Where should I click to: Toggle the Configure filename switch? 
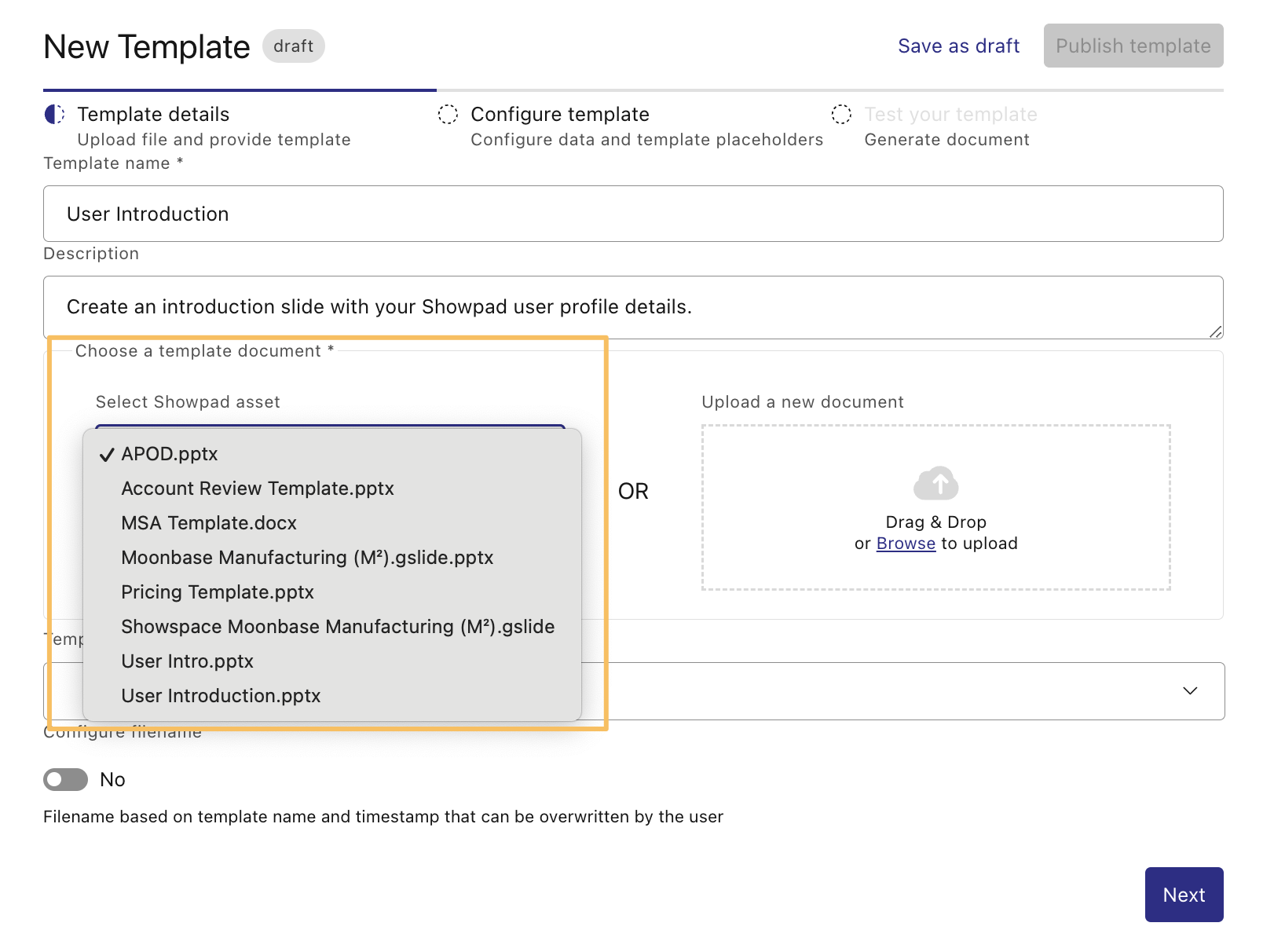pyautogui.click(x=65, y=779)
